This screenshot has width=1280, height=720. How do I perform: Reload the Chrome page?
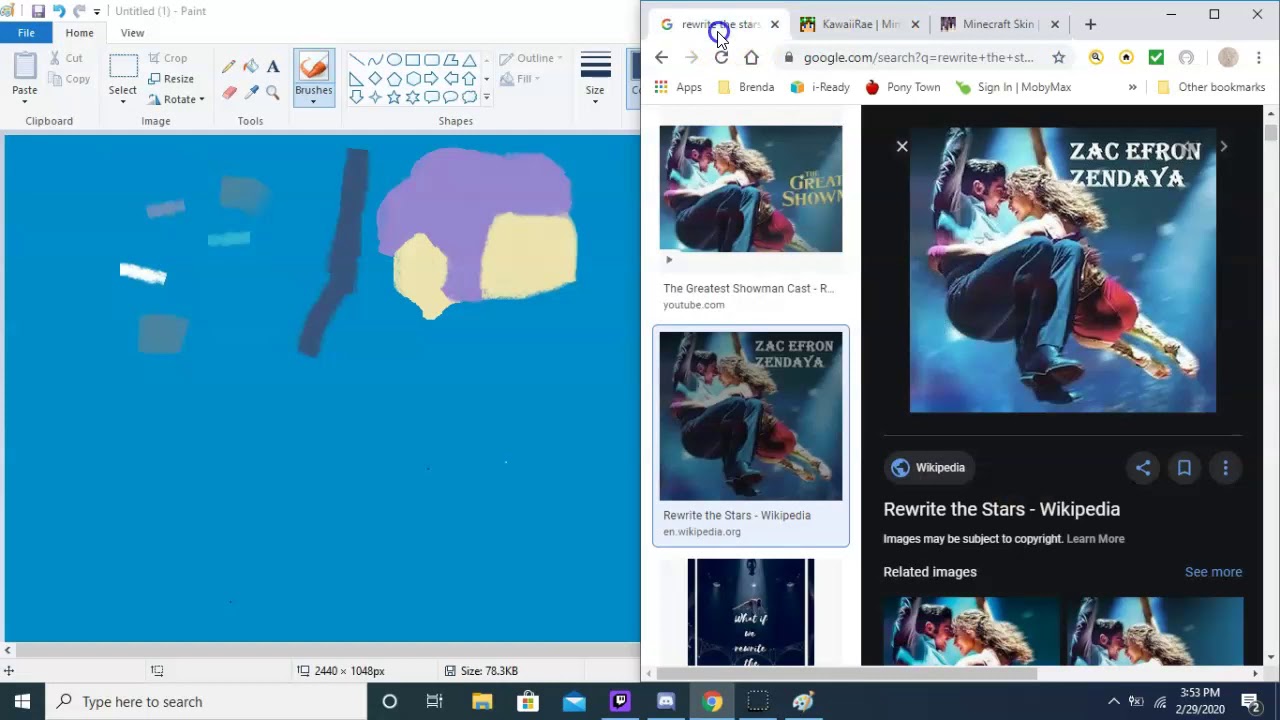tap(721, 57)
